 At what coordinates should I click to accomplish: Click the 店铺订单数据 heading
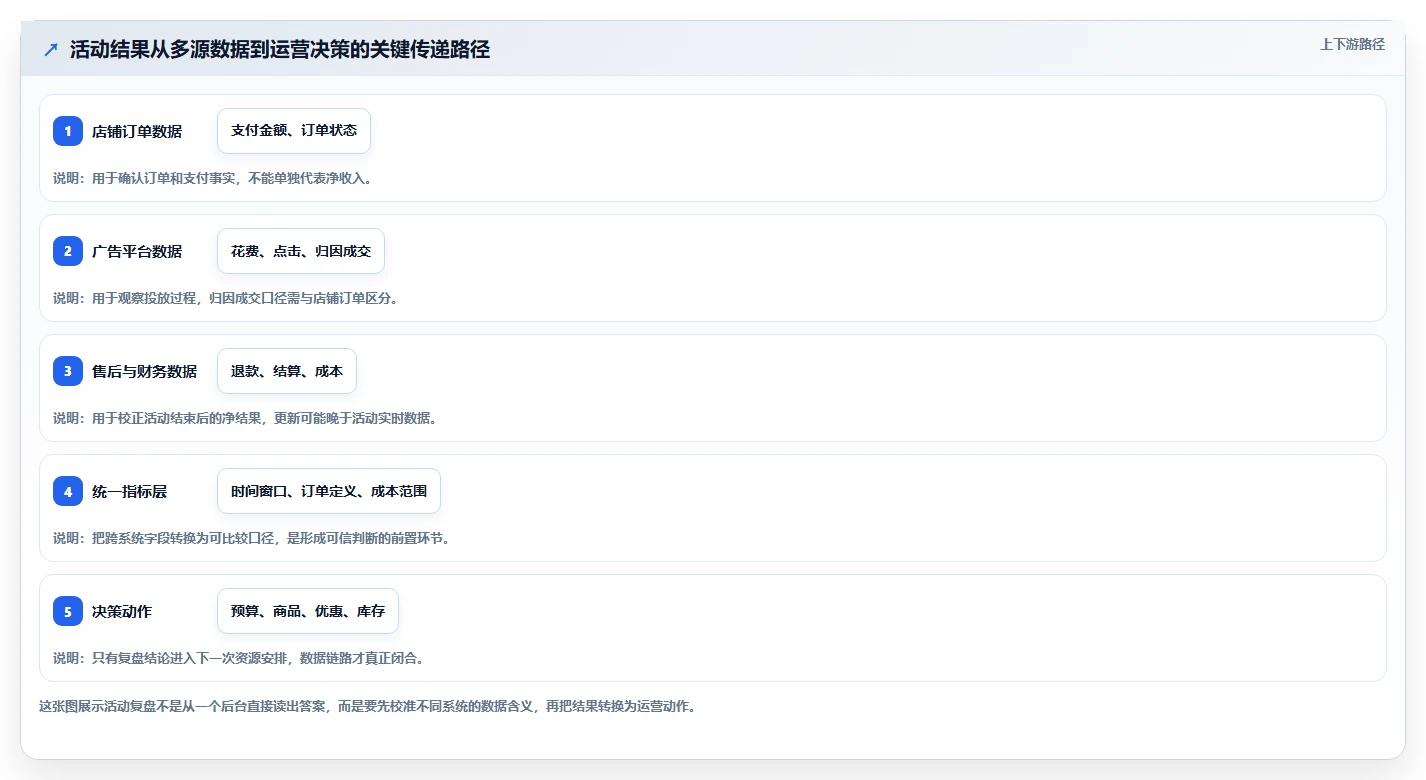click(x=137, y=131)
